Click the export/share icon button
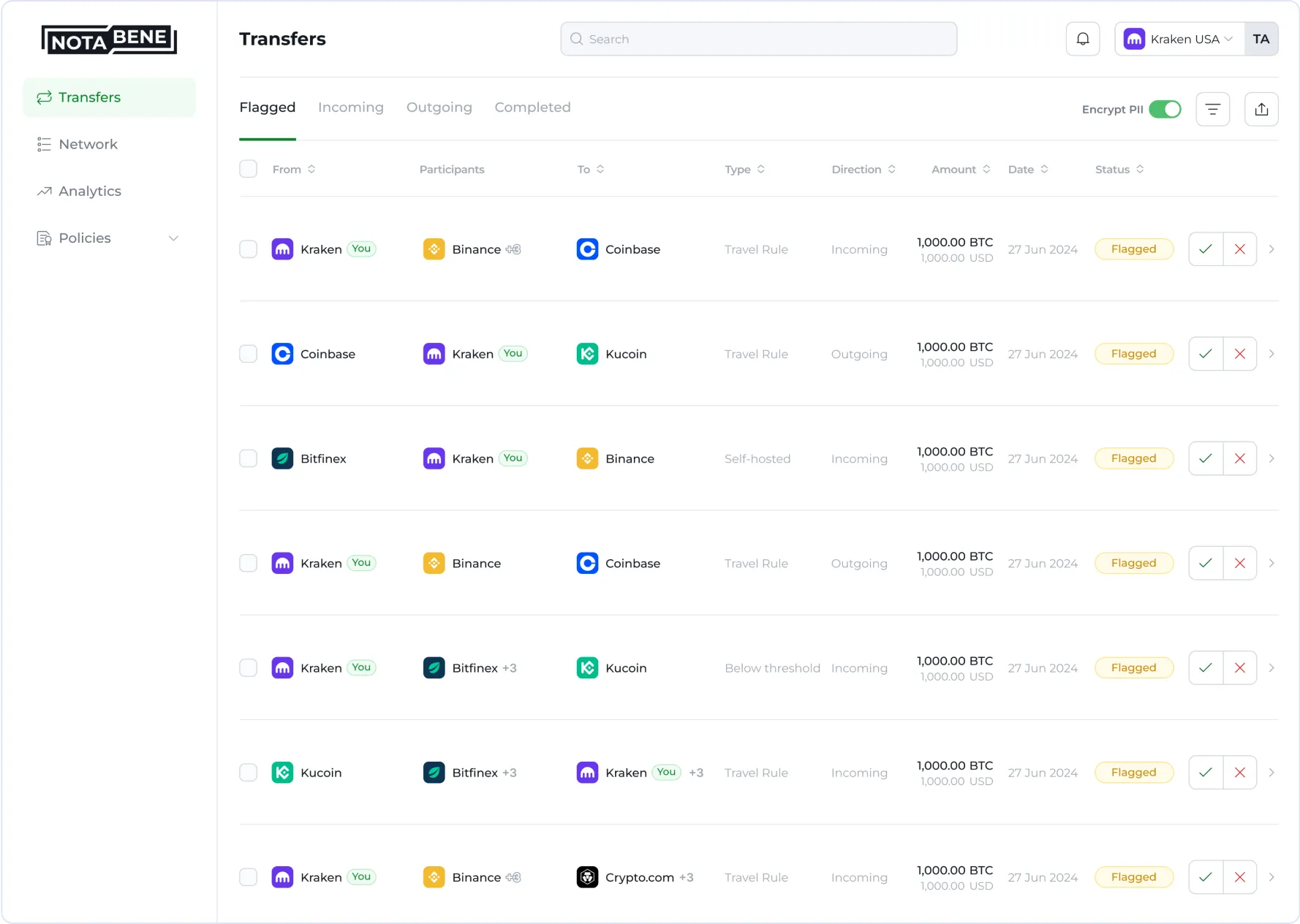This screenshot has height=924, width=1300. point(1262,110)
